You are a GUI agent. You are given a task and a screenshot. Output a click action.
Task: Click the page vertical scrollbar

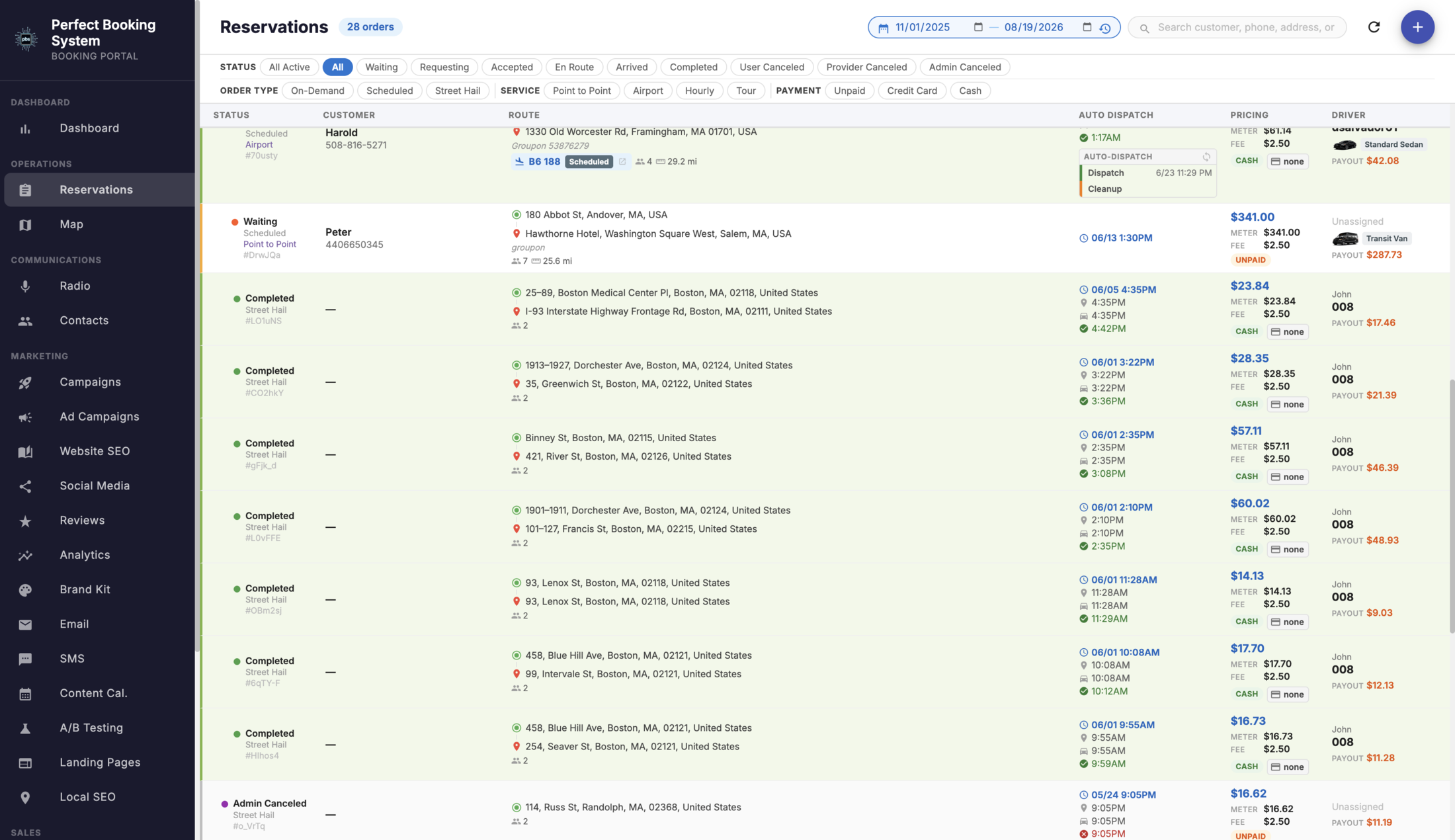point(1451,506)
